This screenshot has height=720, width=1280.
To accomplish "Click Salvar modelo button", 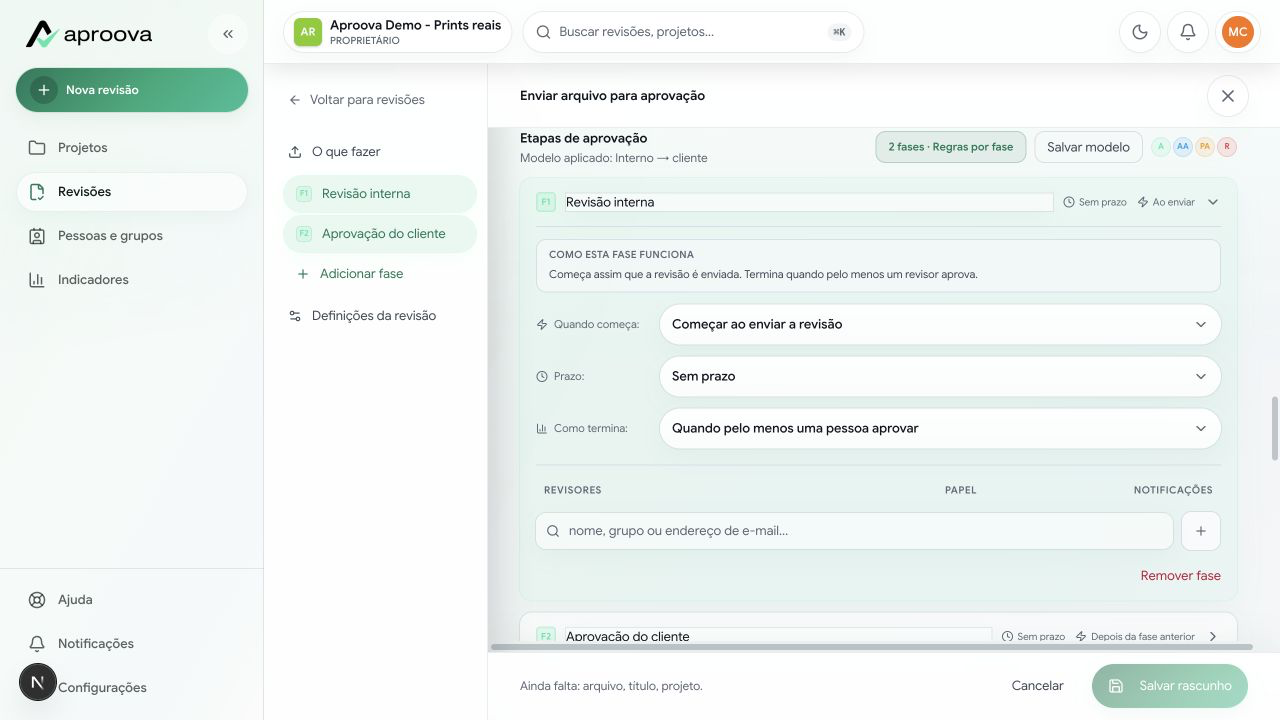I will (x=1088, y=147).
